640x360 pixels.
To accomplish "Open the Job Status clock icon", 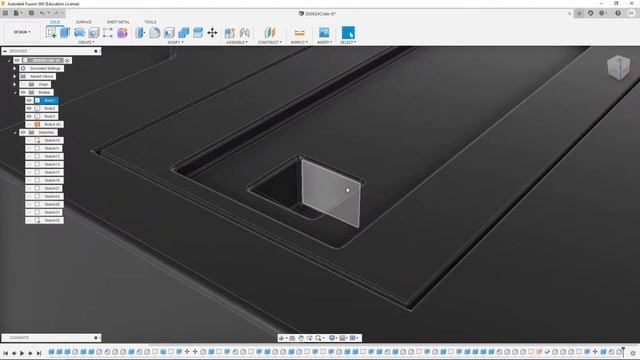I will 602,13.
